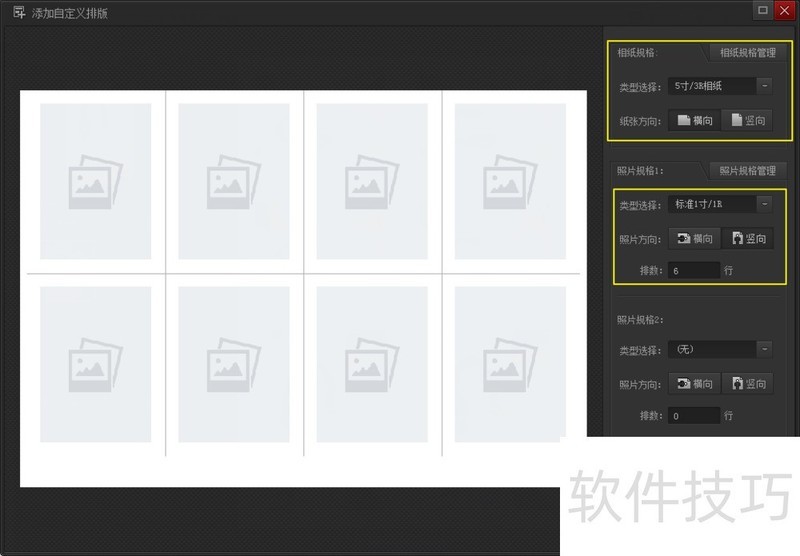Open the 照片规格管理 tab
The image size is (800, 556).
coord(747,171)
